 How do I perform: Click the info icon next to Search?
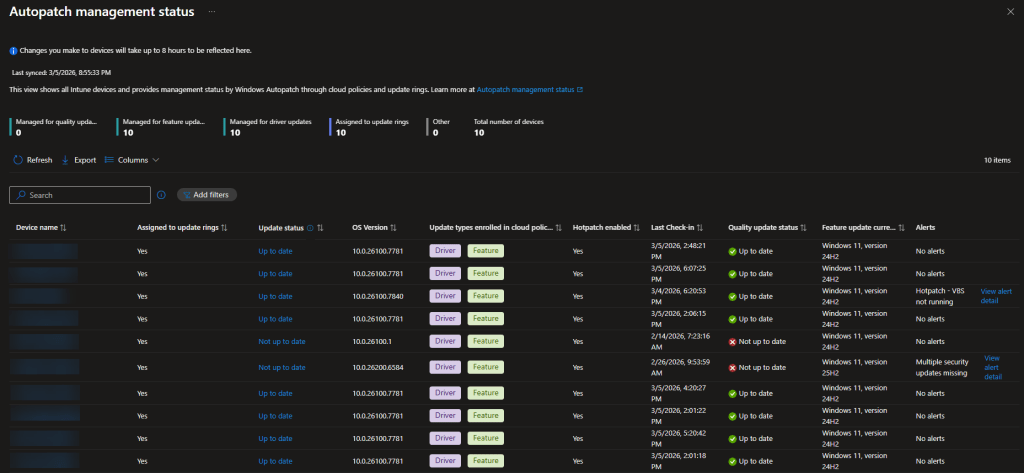(161, 195)
